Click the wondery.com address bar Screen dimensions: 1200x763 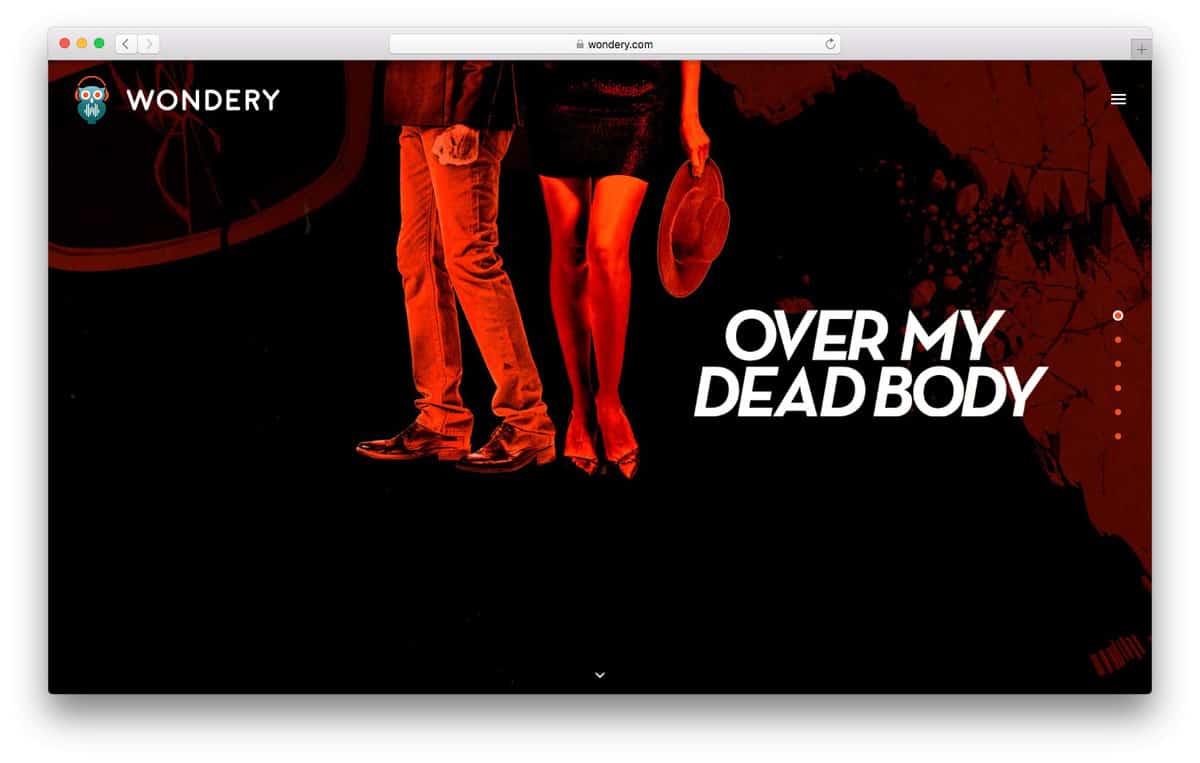614,44
